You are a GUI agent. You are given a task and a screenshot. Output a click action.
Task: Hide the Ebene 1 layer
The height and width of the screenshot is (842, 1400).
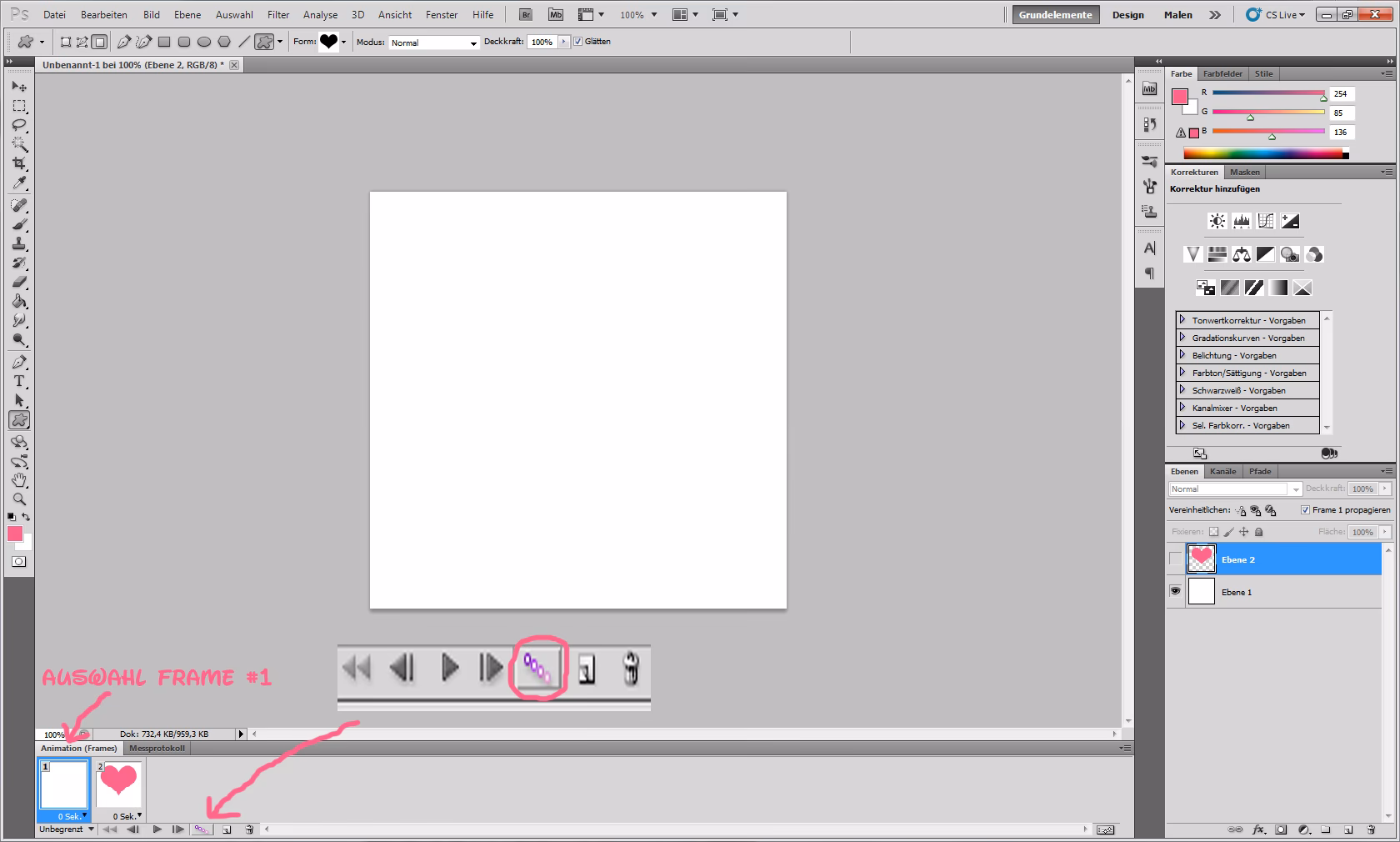1175,592
